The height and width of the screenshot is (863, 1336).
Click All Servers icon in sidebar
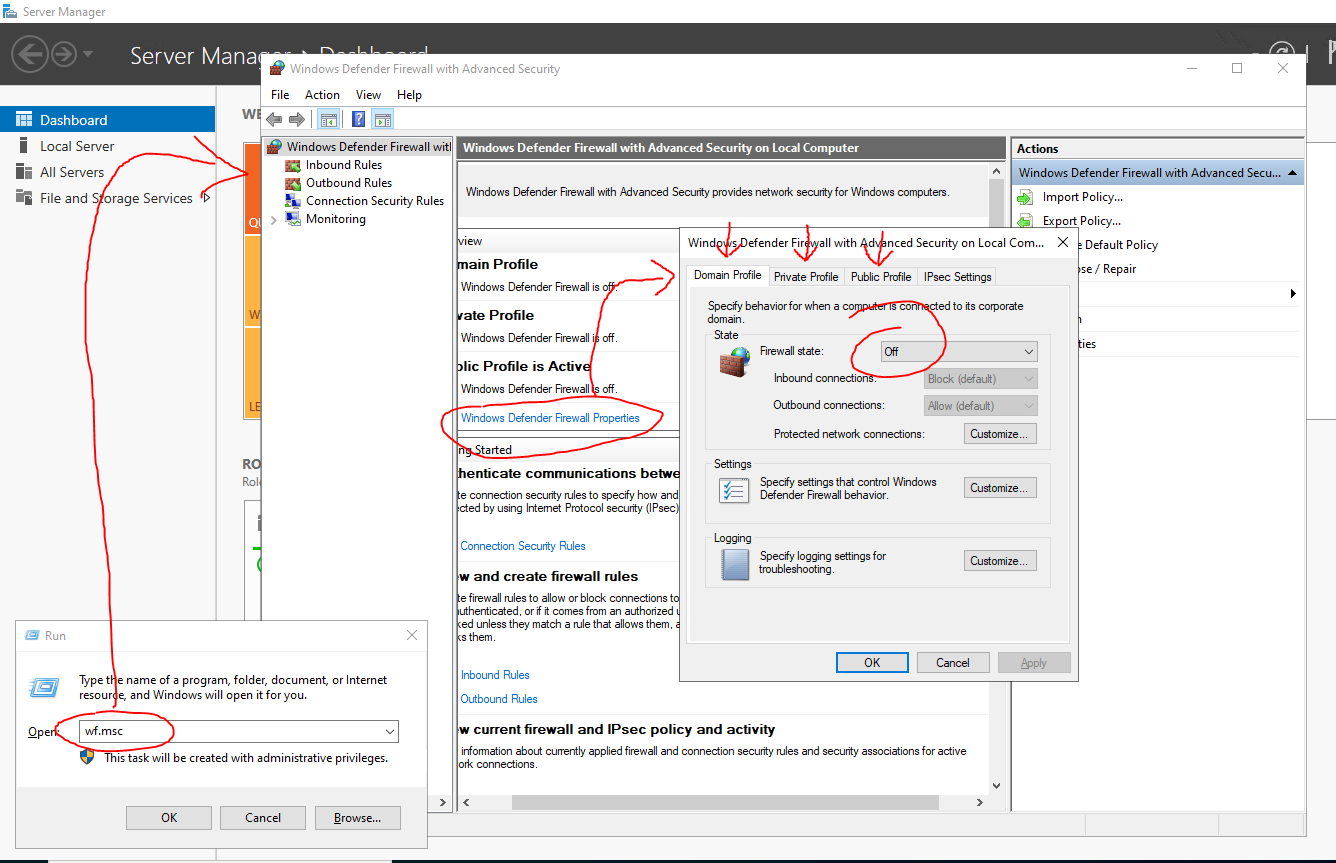[24, 172]
